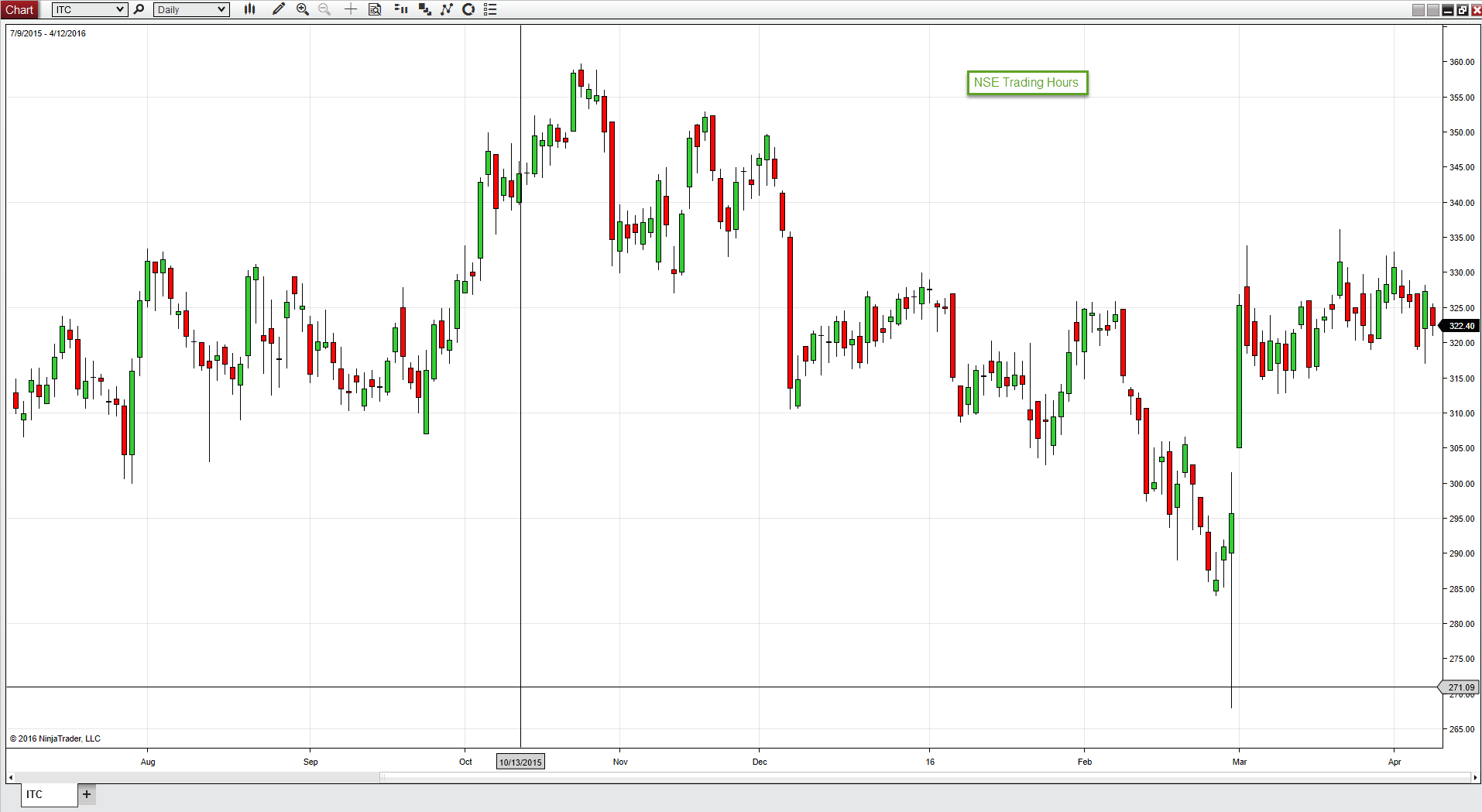
Task: Click the 290.00 price axis label
Action: click(x=1462, y=553)
